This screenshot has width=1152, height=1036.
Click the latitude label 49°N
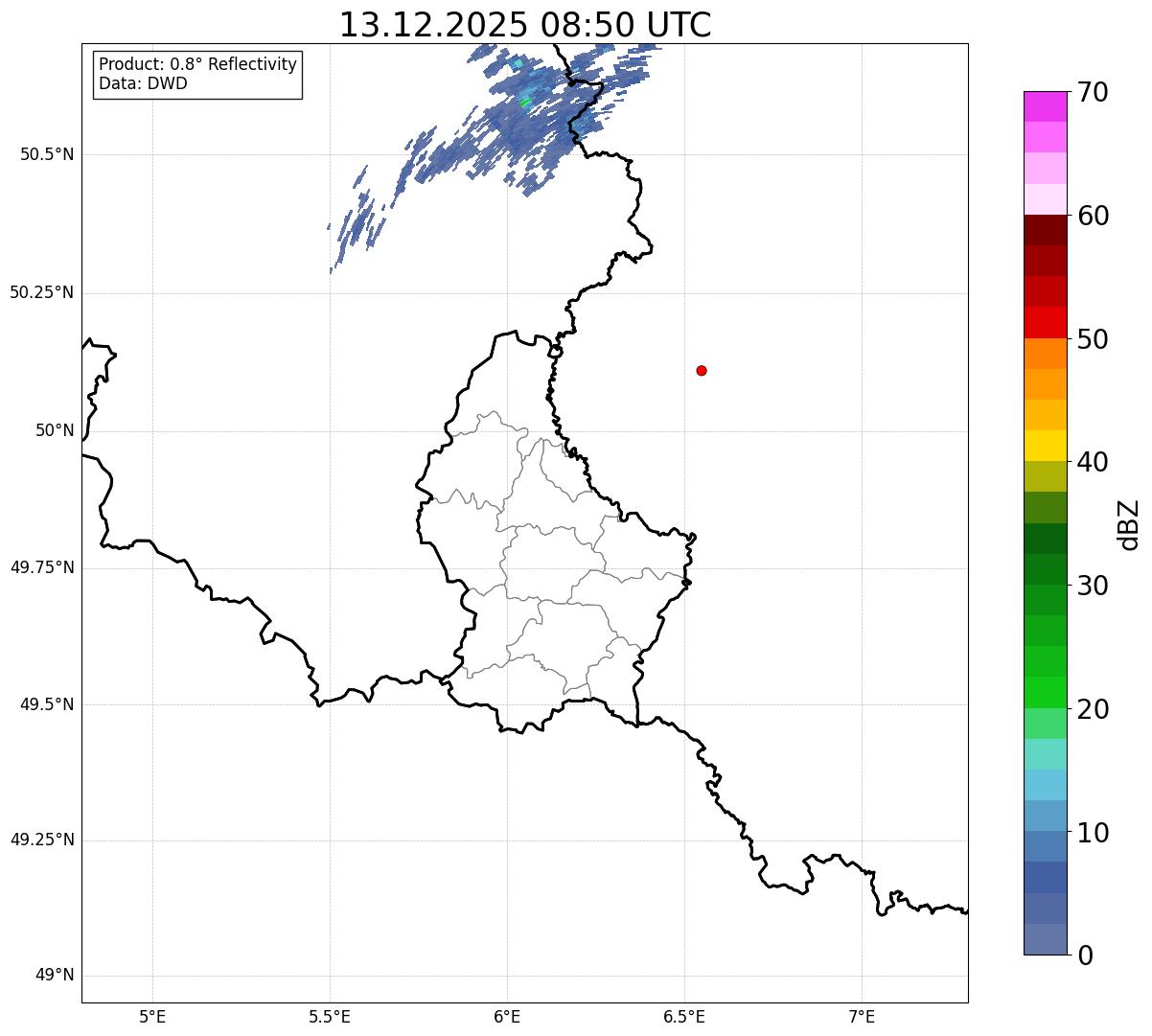tap(56, 976)
